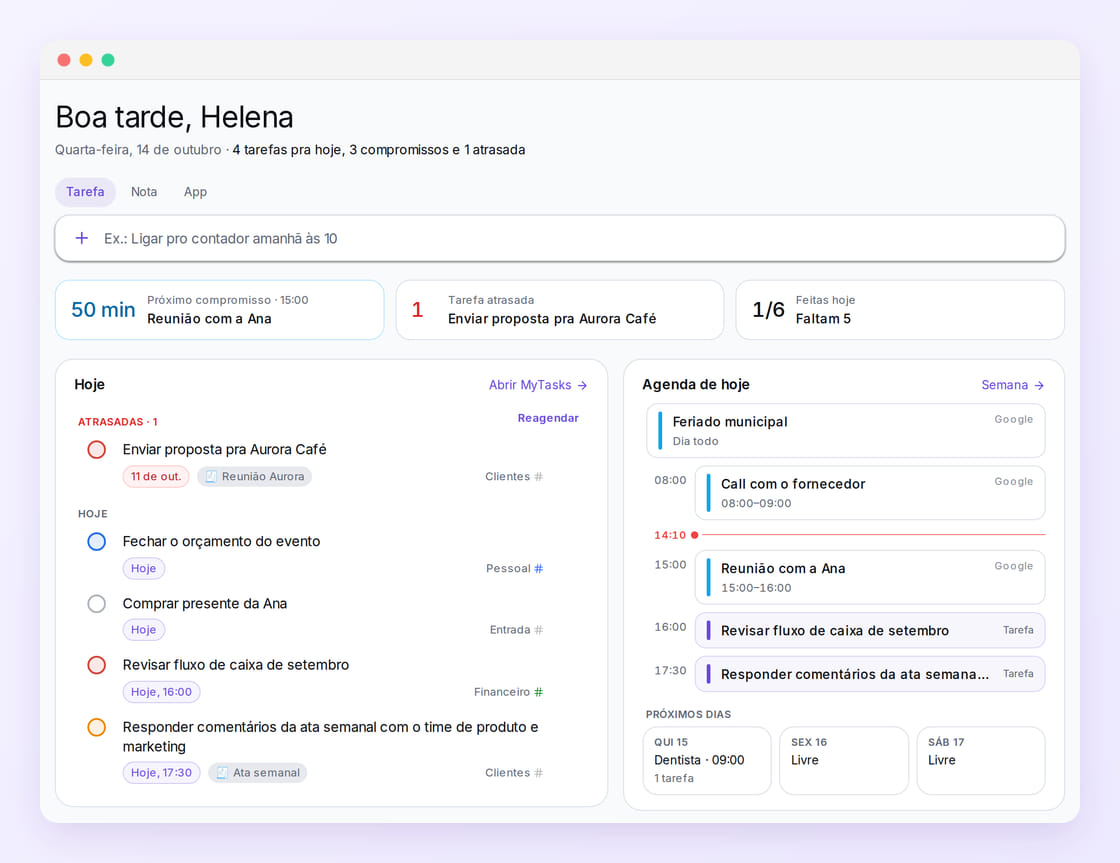Open the Ata semanal note chip

(258, 772)
